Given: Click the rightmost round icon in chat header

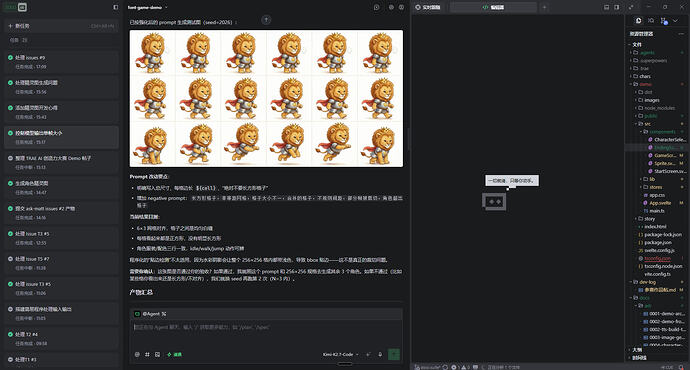Looking at the screenshot, I should 401,7.
